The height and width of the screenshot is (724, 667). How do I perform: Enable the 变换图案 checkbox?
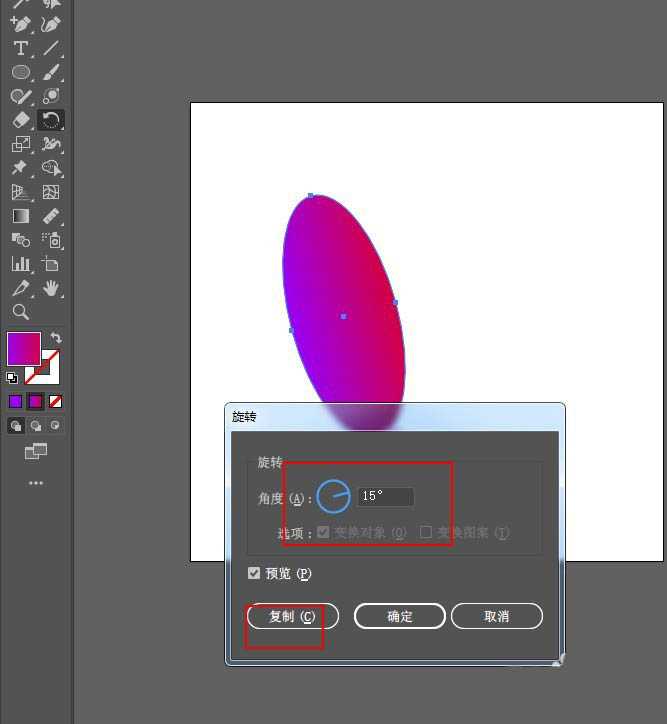pyautogui.click(x=426, y=532)
